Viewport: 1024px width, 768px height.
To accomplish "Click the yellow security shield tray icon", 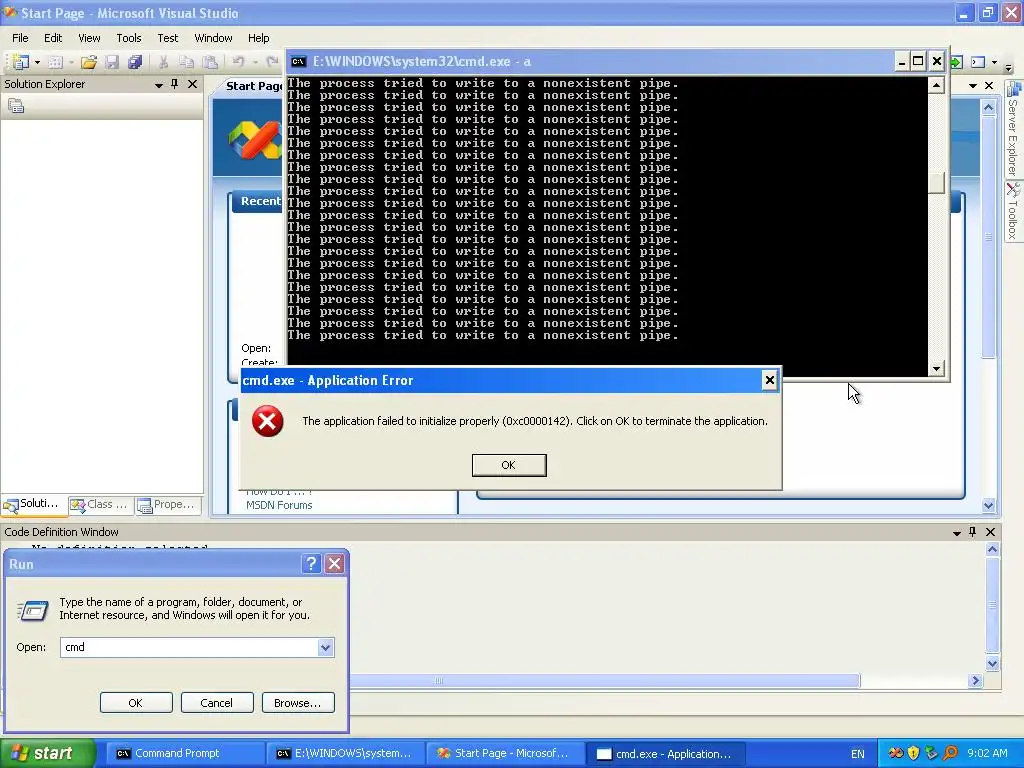I will (x=914, y=753).
